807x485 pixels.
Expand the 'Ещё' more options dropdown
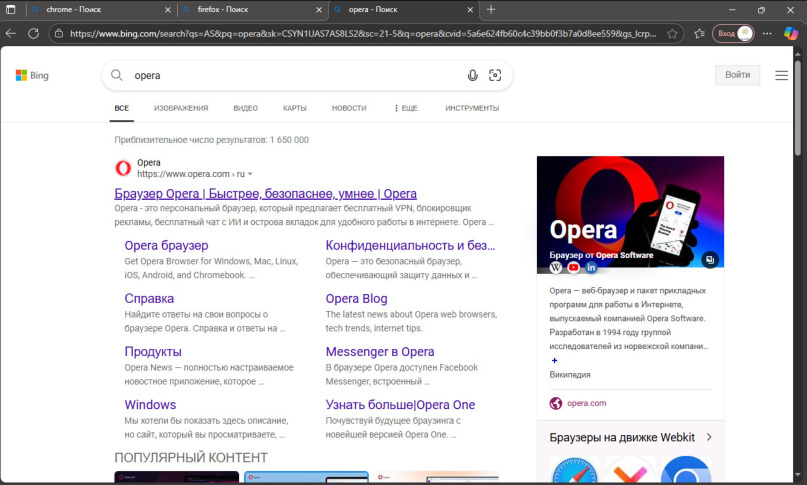click(x=405, y=108)
